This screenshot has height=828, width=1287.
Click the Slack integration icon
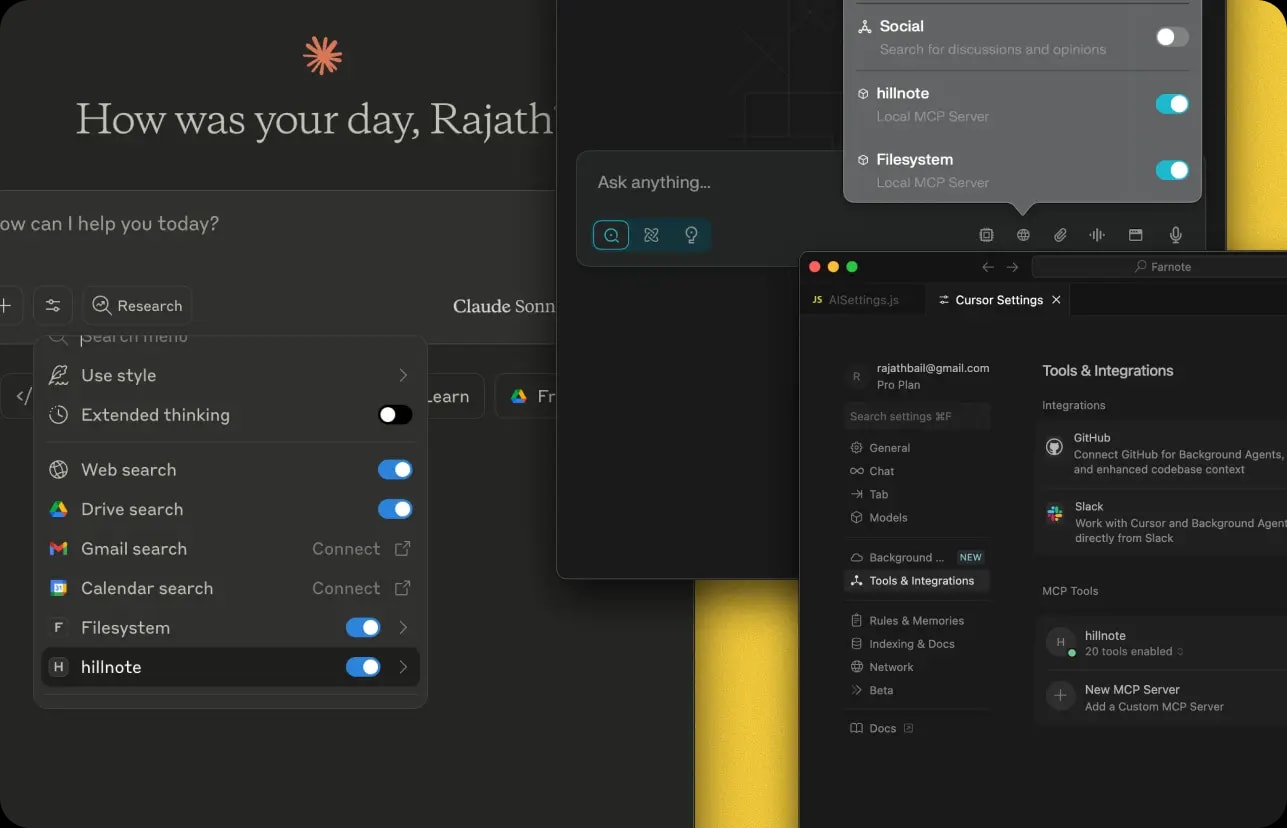[1054, 514]
